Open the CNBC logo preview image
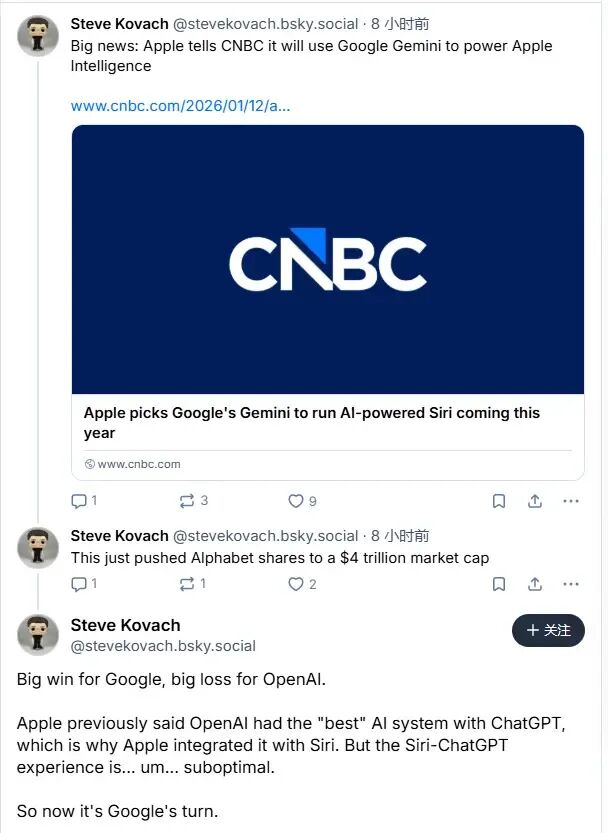Image resolution: width=608 pixels, height=833 pixels. [x=328, y=259]
